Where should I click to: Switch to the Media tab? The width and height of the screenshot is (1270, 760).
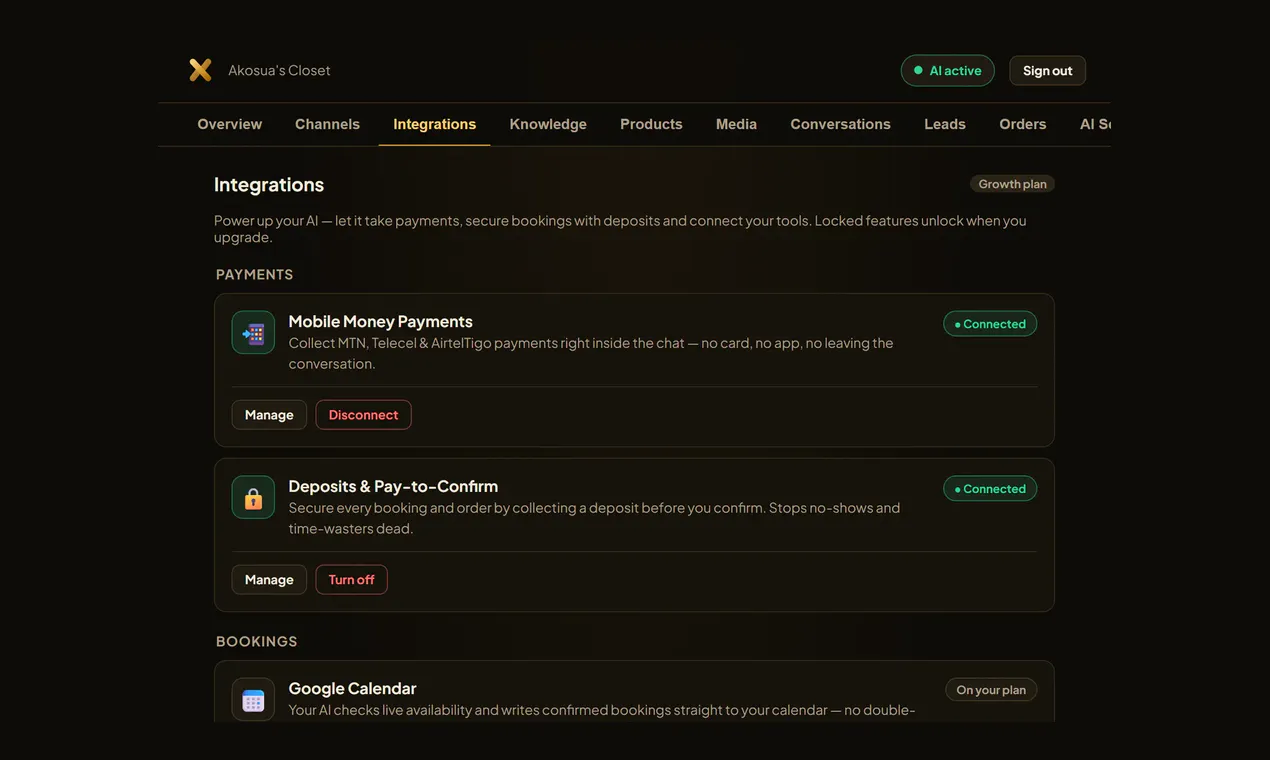pos(736,124)
